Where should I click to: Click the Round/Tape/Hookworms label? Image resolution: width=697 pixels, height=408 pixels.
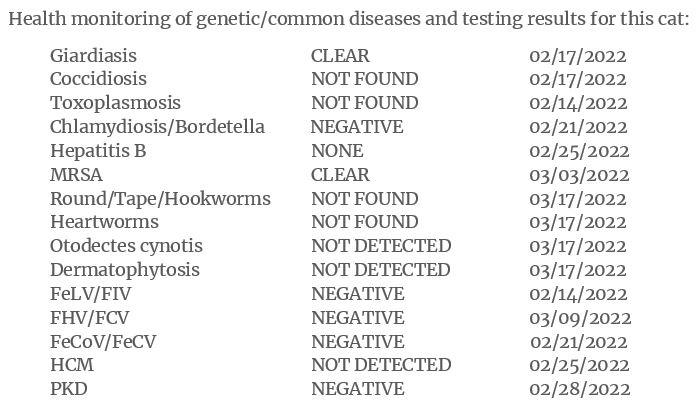click(x=160, y=199)
